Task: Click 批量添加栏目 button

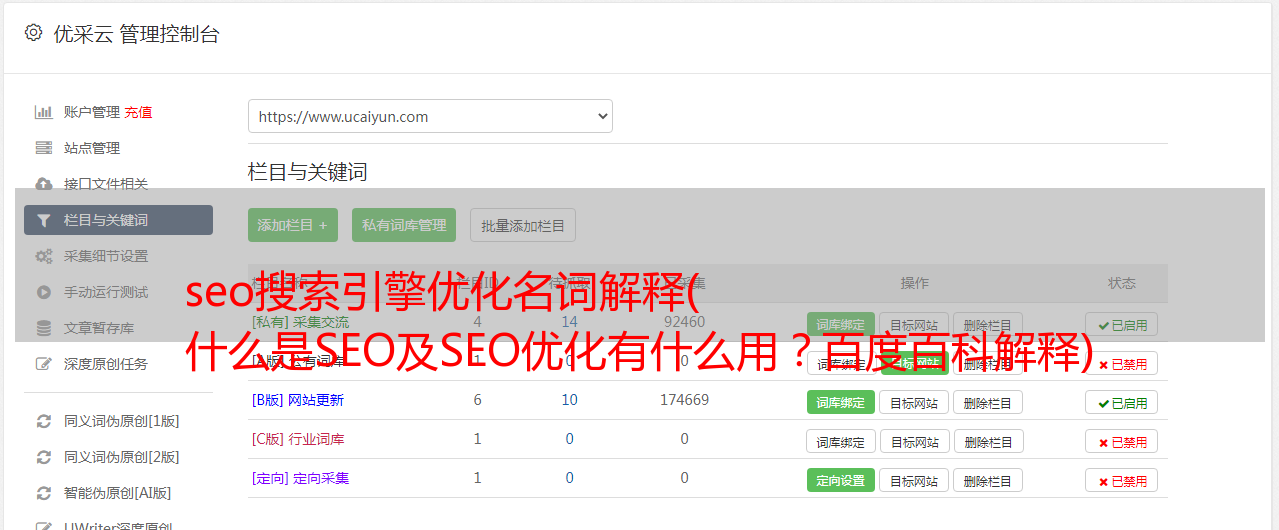Action: pos(523,225)
